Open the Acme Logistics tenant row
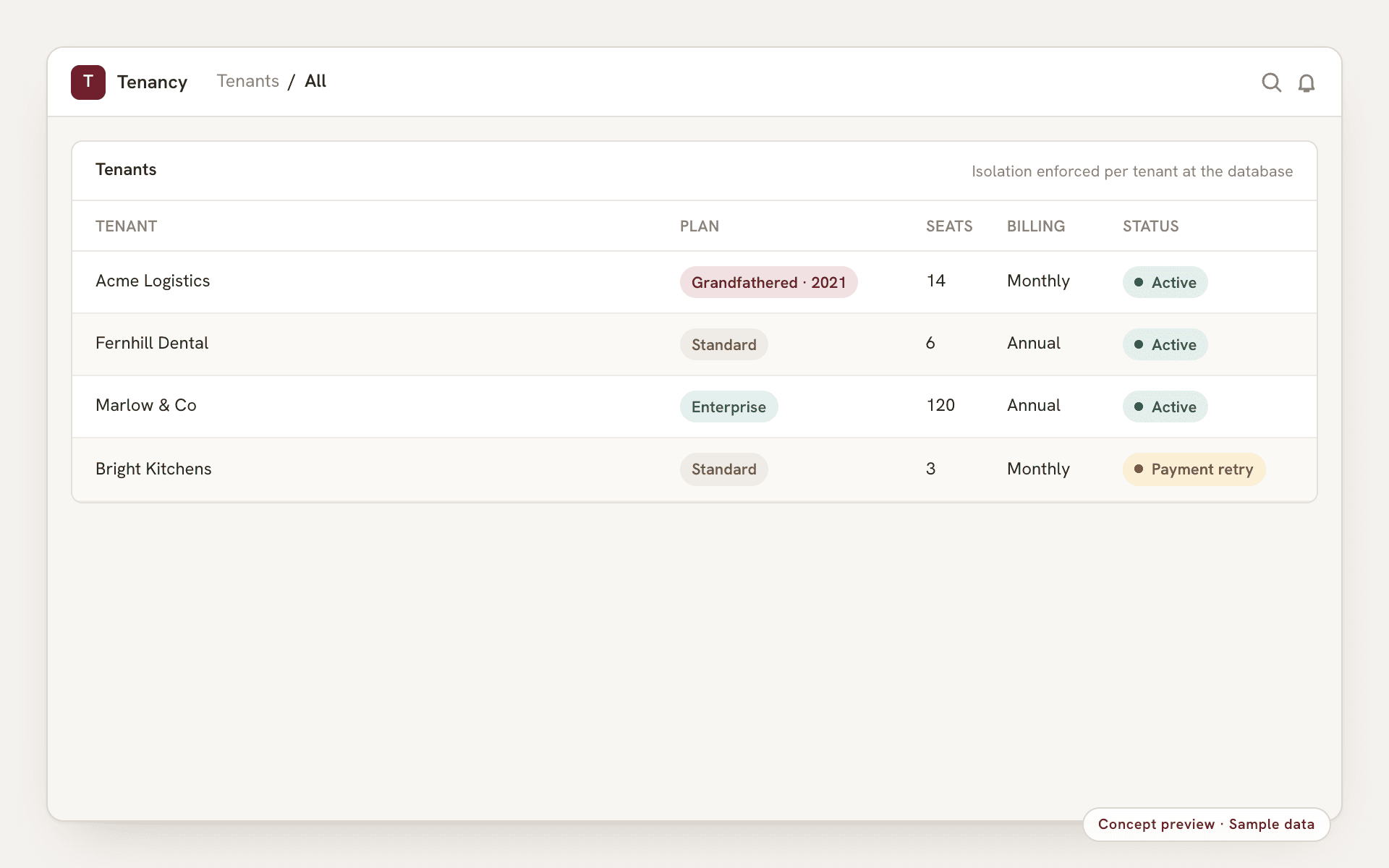The image size is (1389, 868). 694,282
